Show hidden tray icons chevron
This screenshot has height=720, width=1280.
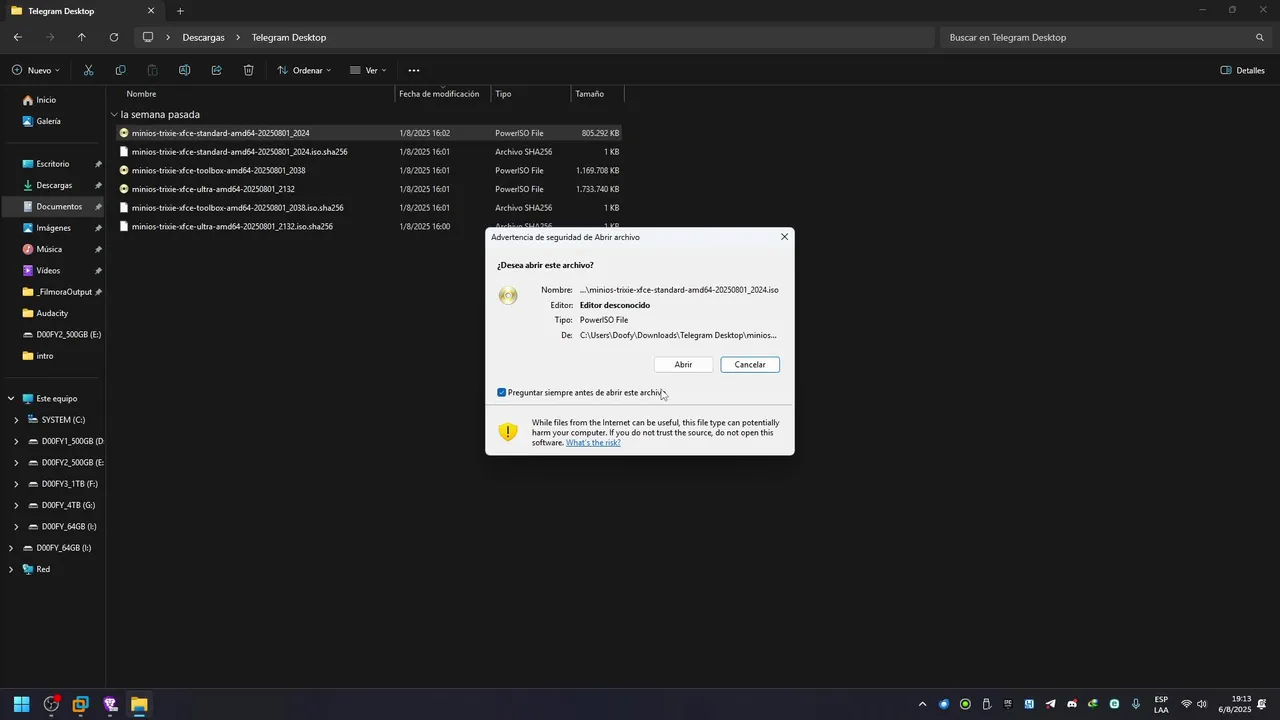point(922,704)
